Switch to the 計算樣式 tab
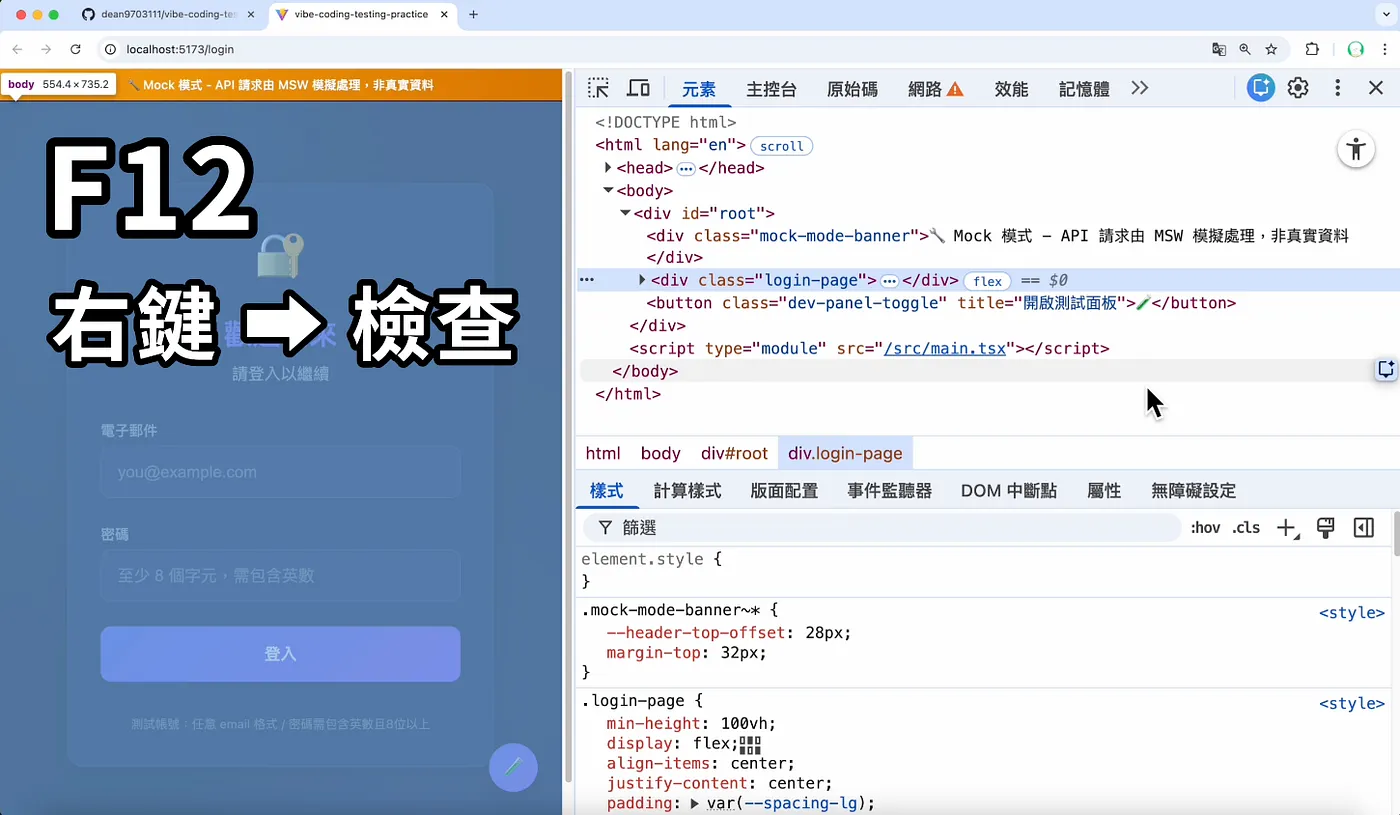This screenshot has width=1400, height=815. (x=687, y=491)
